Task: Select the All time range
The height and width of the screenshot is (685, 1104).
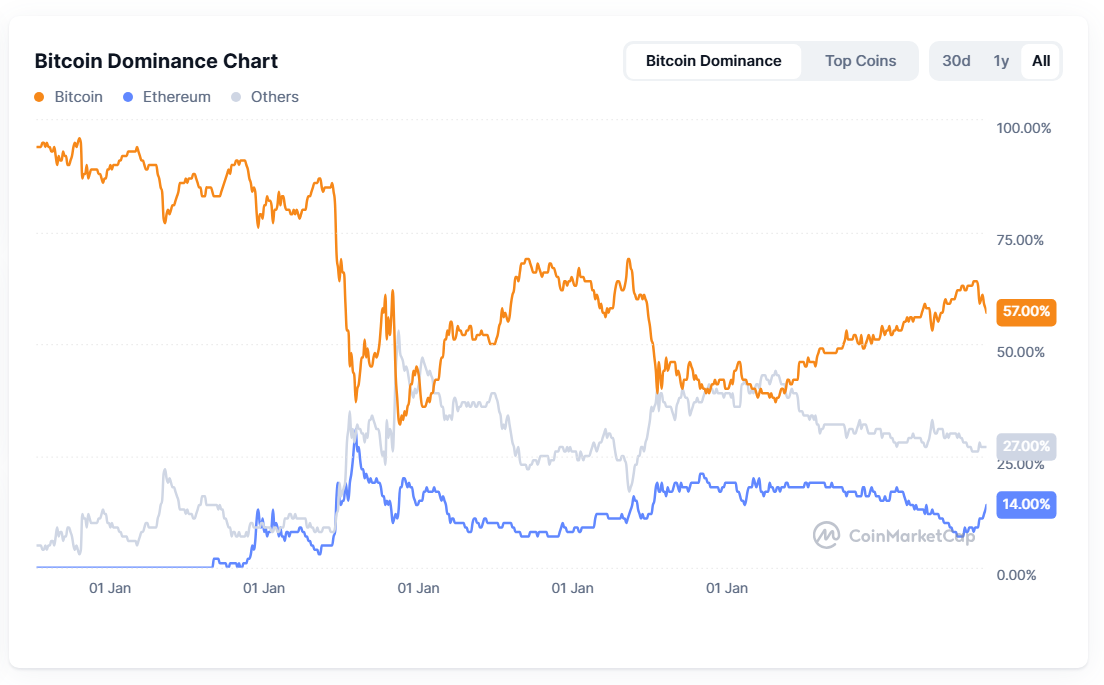Action: coord(1040,61)
